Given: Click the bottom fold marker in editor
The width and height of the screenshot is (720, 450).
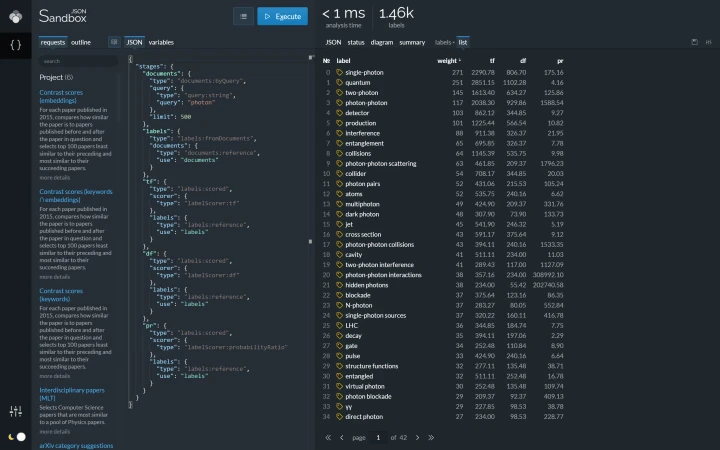Looking at the screenshot, I should tap(130, 405).
